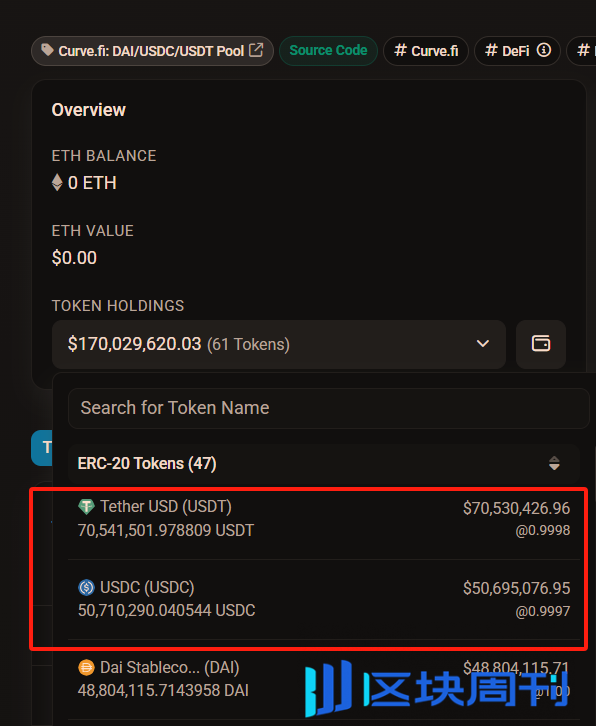The width and height of the screenshot is (596, 726).
Task: Focus the Search for Token Name field
Action: 329,408
